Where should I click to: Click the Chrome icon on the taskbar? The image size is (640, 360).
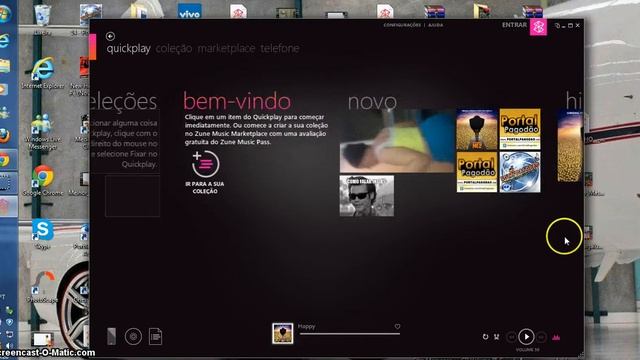pos(4,160)
